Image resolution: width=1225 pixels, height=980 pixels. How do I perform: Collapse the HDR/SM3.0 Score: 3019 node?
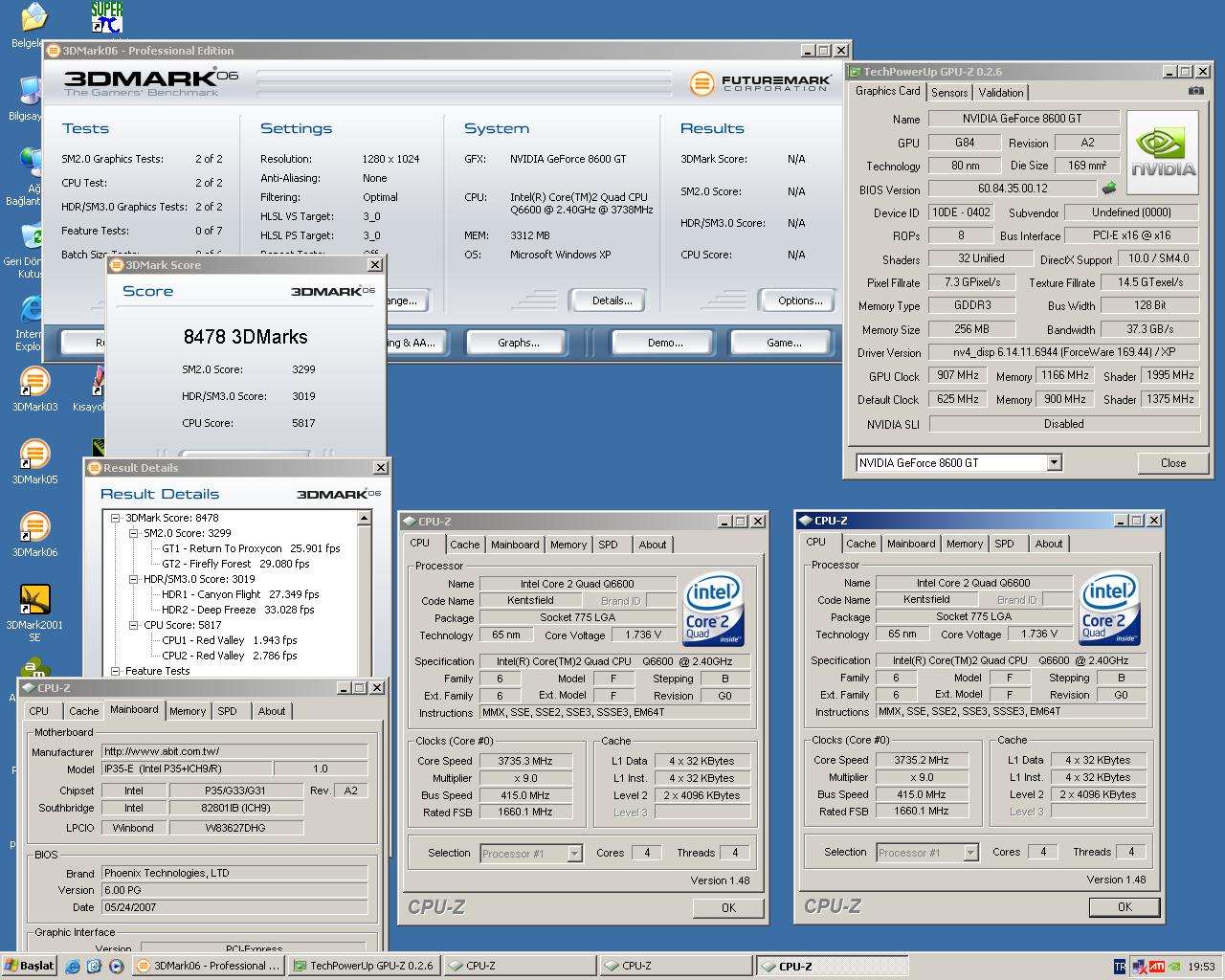point(134,579)
